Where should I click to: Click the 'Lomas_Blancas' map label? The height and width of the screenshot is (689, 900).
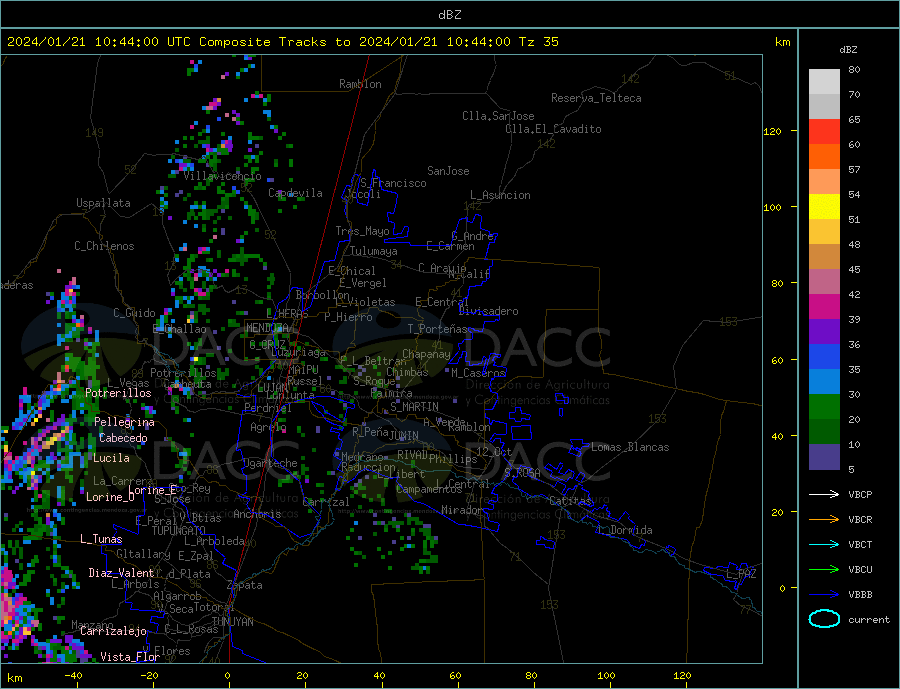[630, 447]
